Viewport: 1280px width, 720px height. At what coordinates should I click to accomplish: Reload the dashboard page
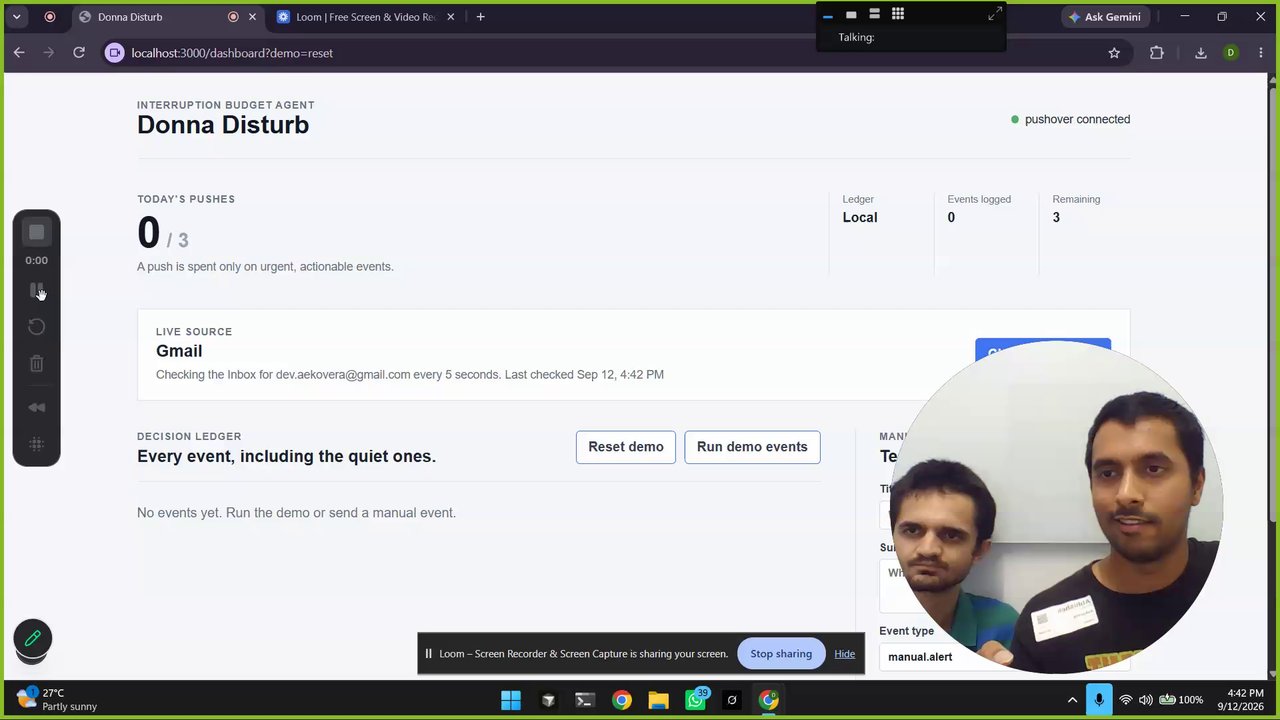pos(79,53)
